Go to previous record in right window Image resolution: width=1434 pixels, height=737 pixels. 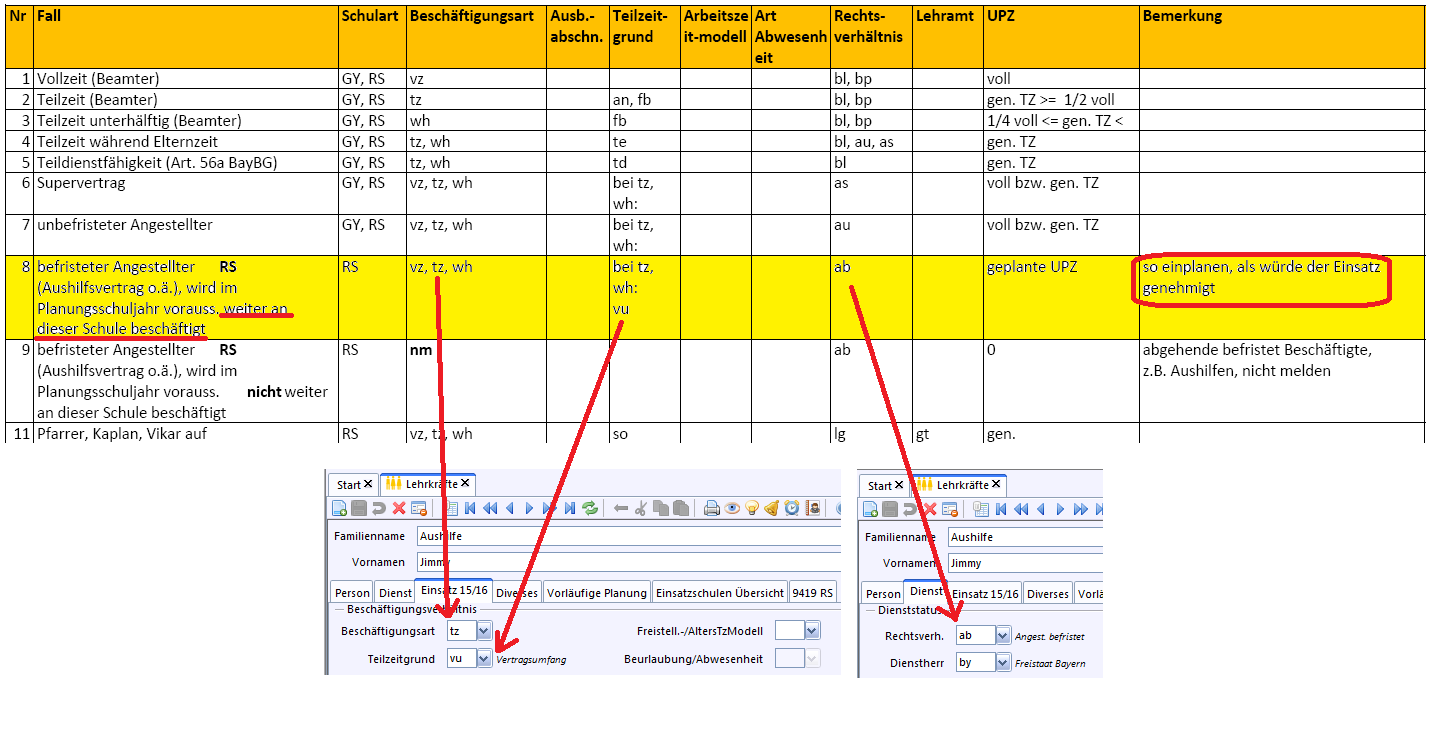(x=1041, y=509)
